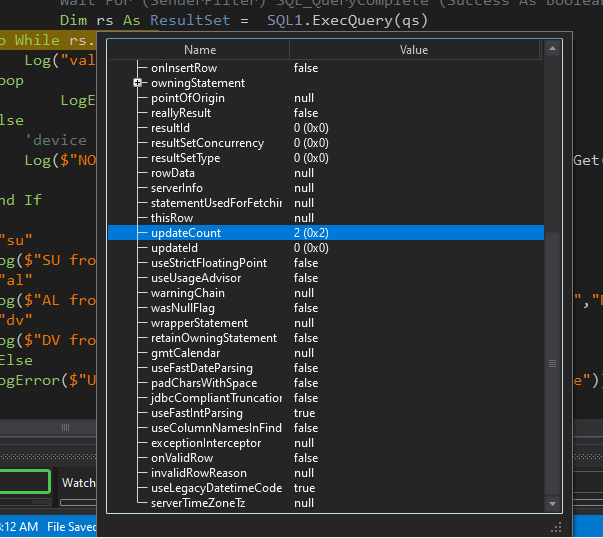Select the invalidRowReason row

326,473
